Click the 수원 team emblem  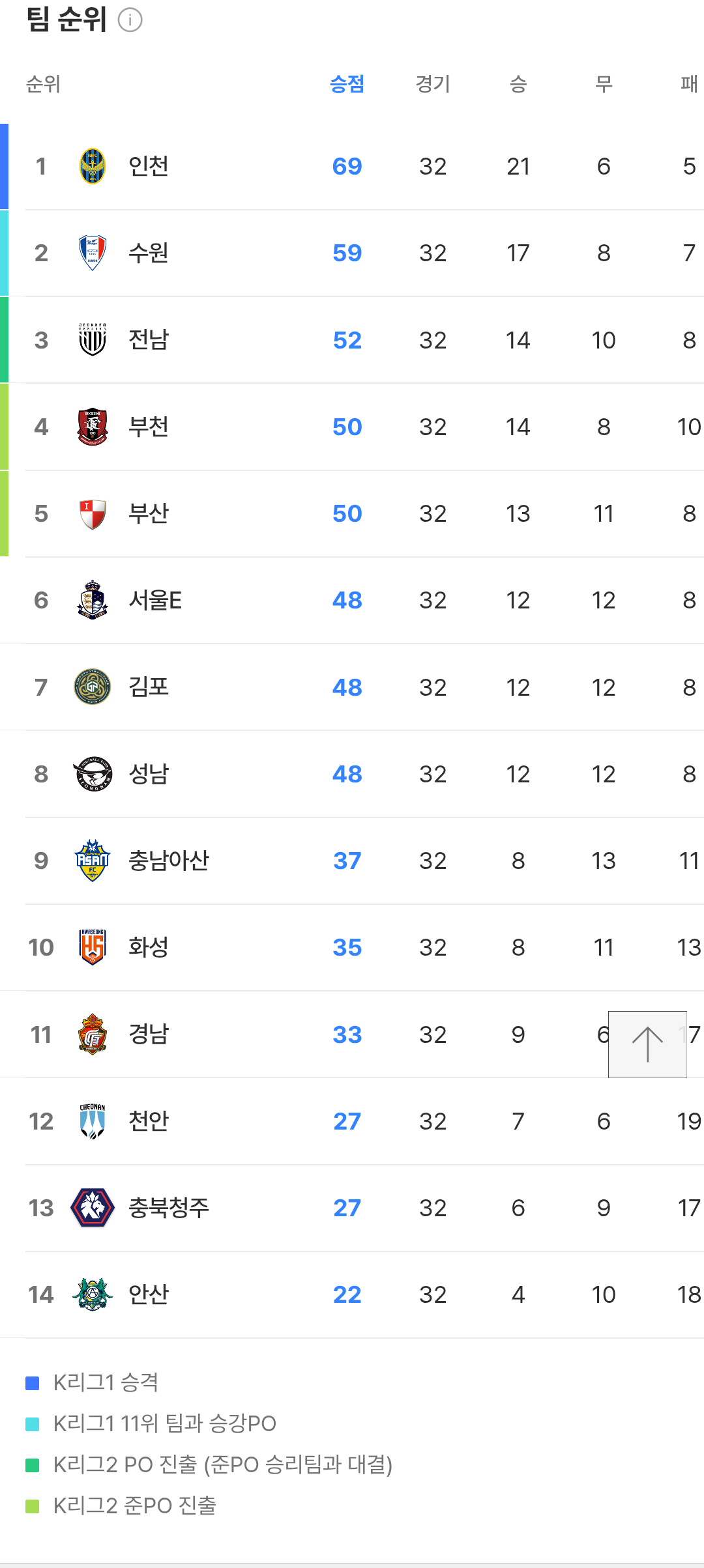point(93,253)
